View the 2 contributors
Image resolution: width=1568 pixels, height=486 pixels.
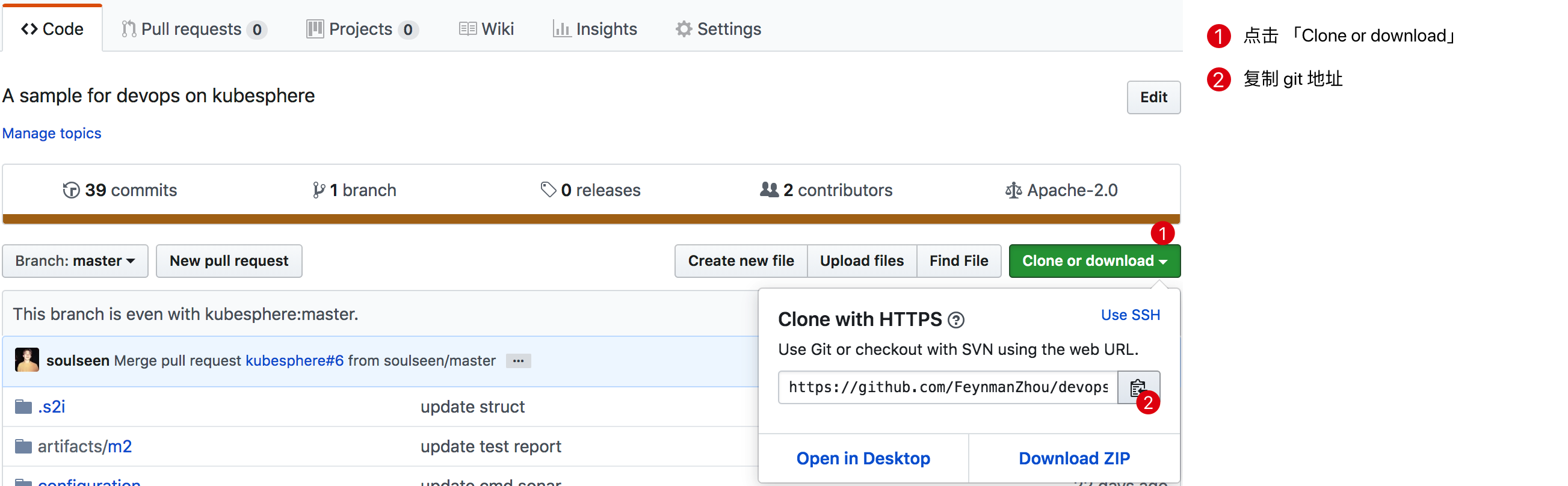(x=826, y=191)
